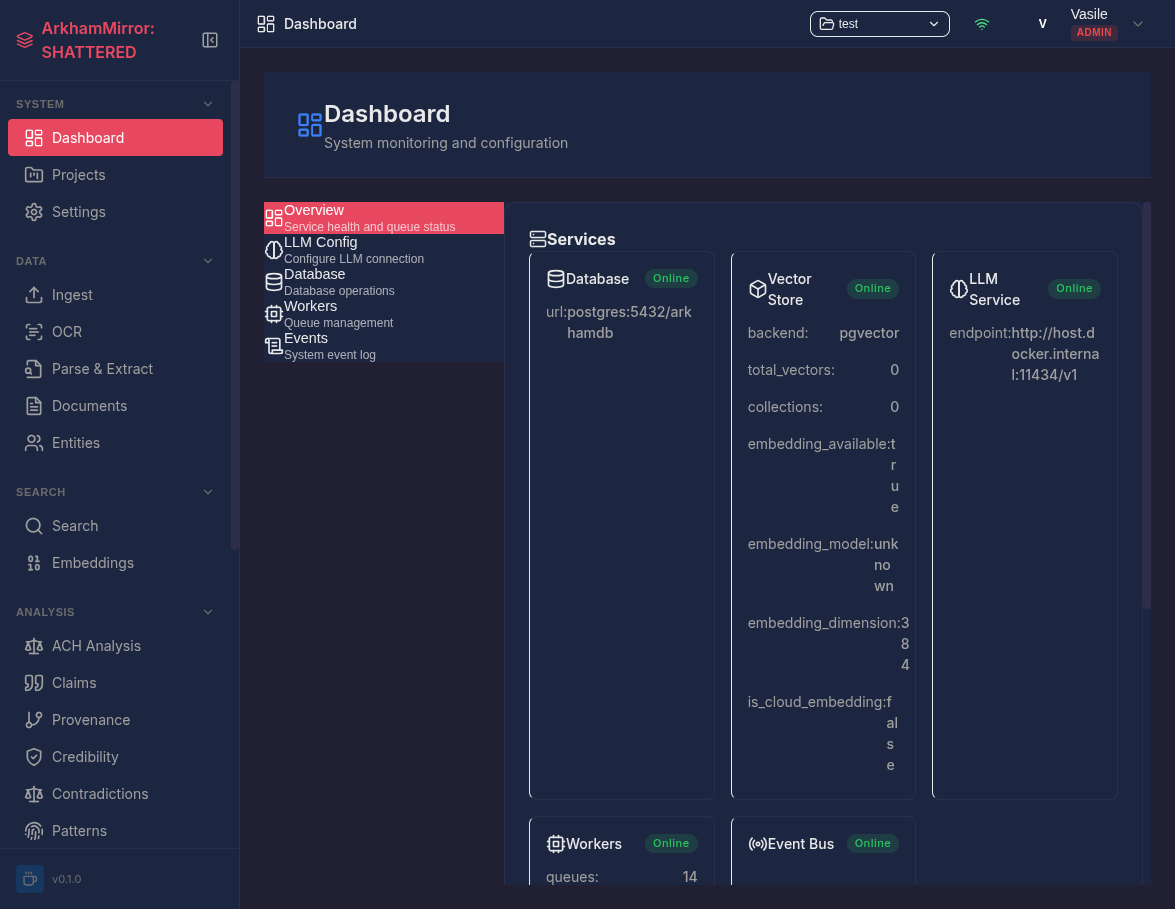
Task: Open the V user avatar
Action: pos(1042,24)
